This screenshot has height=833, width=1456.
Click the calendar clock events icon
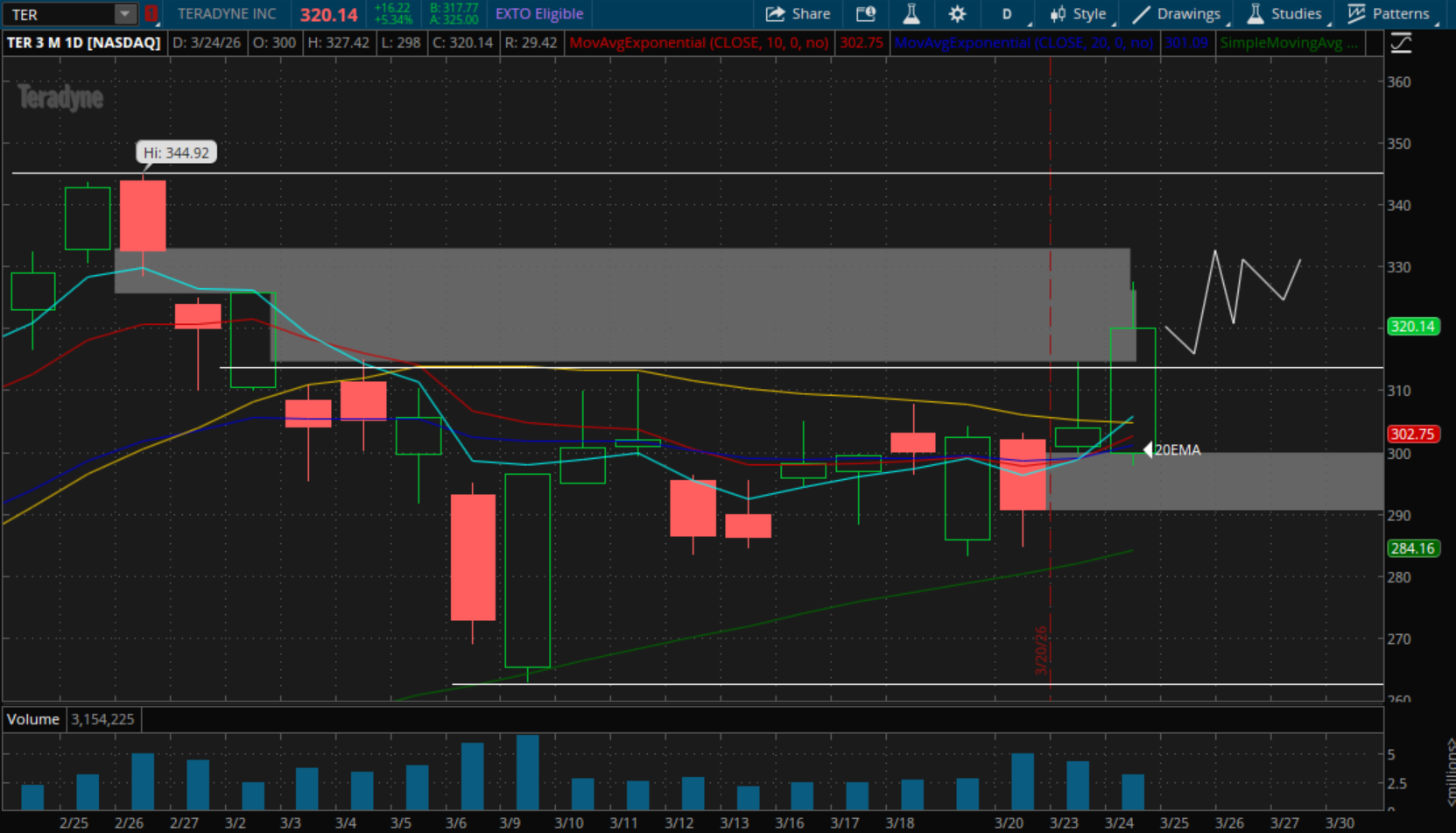[866, 14]
